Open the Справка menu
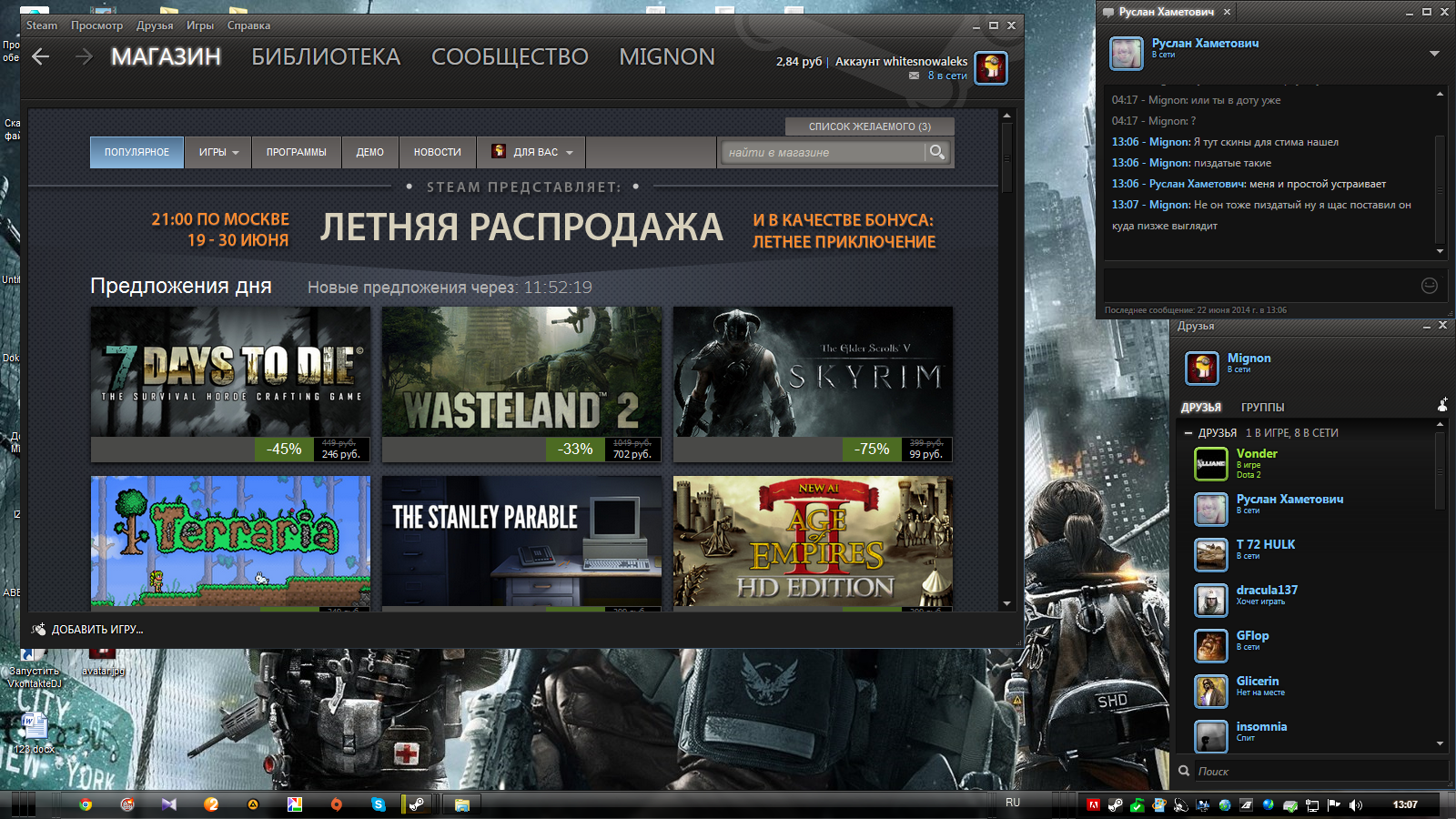Image resolution: width=1456 pixels, height=819 pixels. pyautogui.click(x=248, y=25)
